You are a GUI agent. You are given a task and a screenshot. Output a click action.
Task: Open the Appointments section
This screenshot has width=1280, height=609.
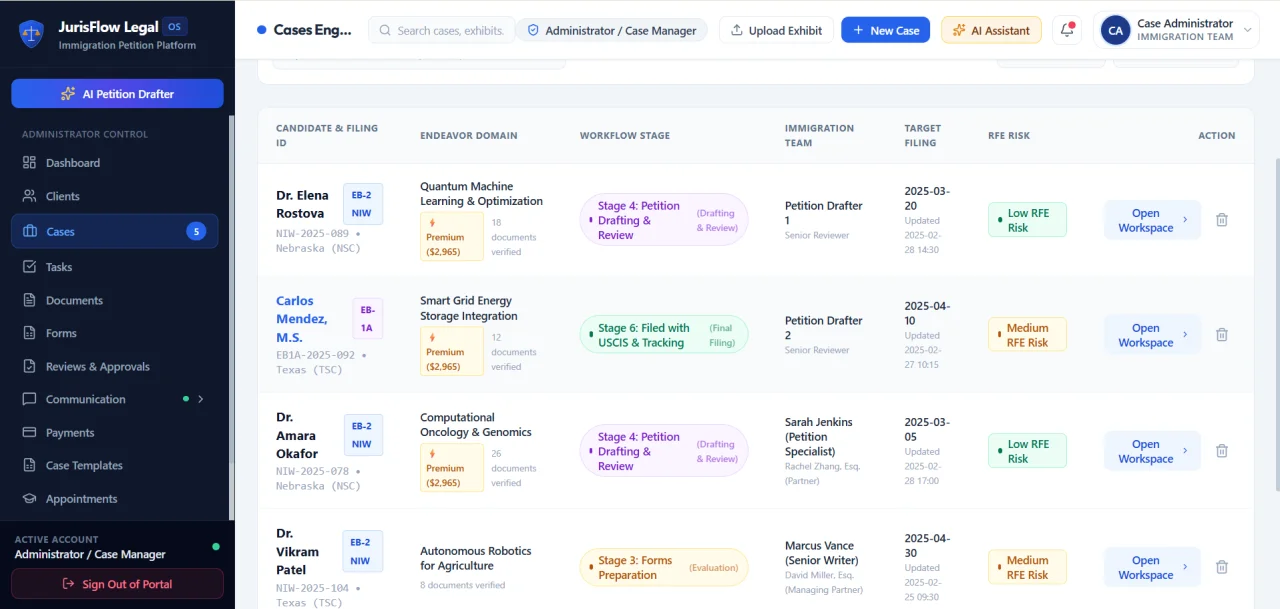click(x=115, y=498)
